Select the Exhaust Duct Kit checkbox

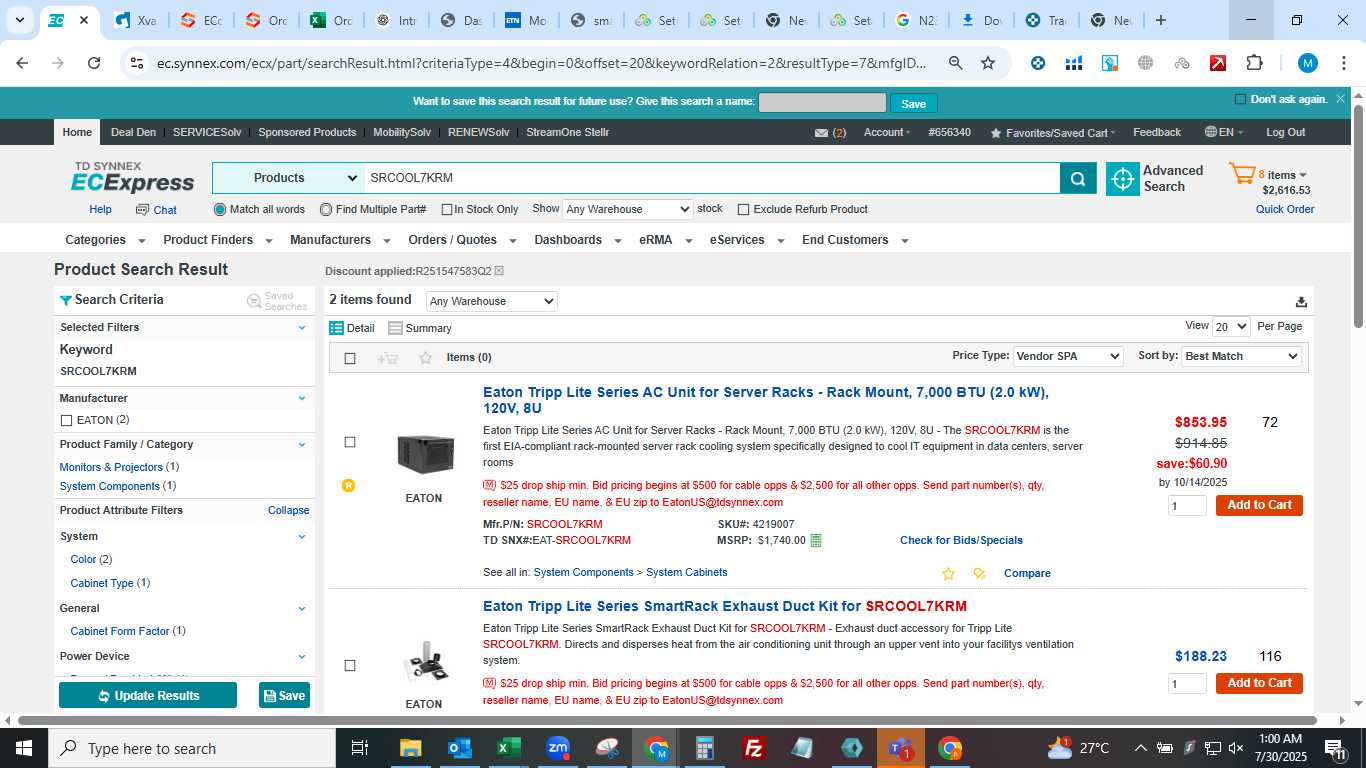(350, 666)
